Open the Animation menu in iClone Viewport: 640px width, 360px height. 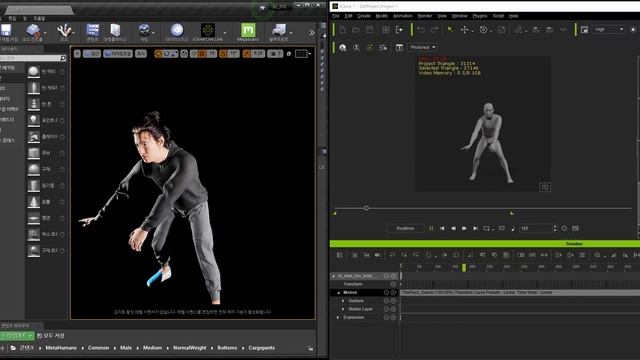click(x=402, y=16)
